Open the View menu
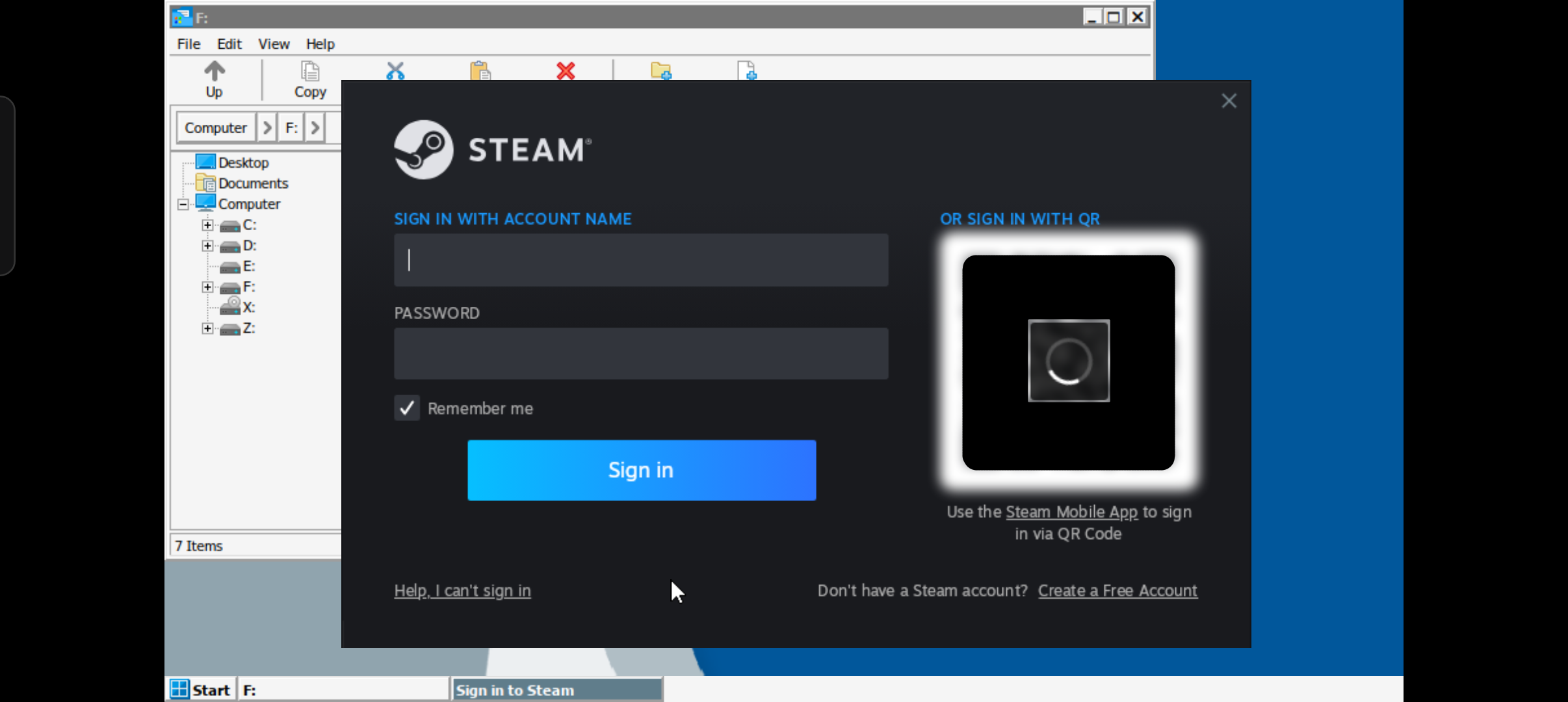1568x702 pixels. click(x=273, y=44)
